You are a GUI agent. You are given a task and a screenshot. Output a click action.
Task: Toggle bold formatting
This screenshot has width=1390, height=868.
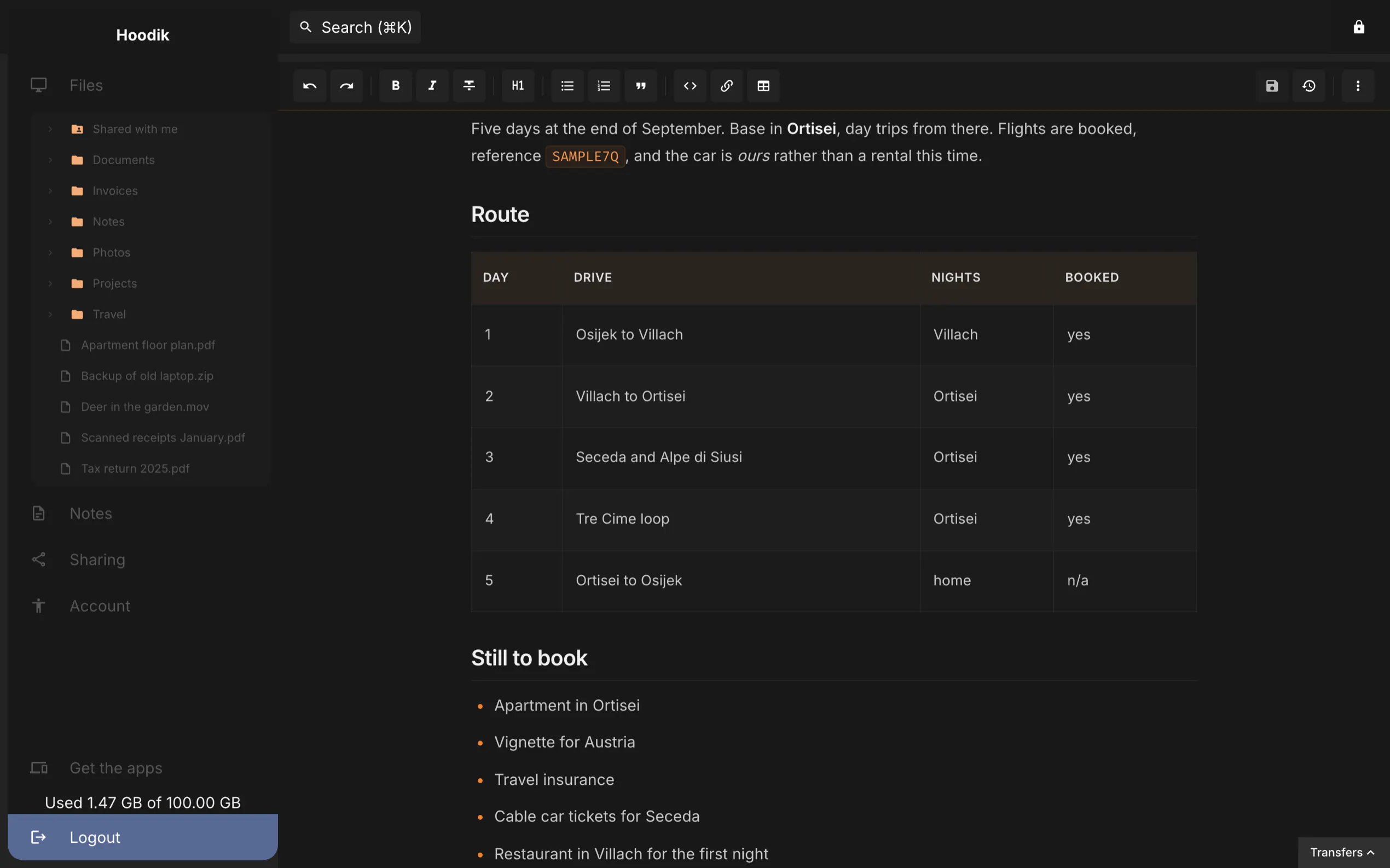point(396,85)
